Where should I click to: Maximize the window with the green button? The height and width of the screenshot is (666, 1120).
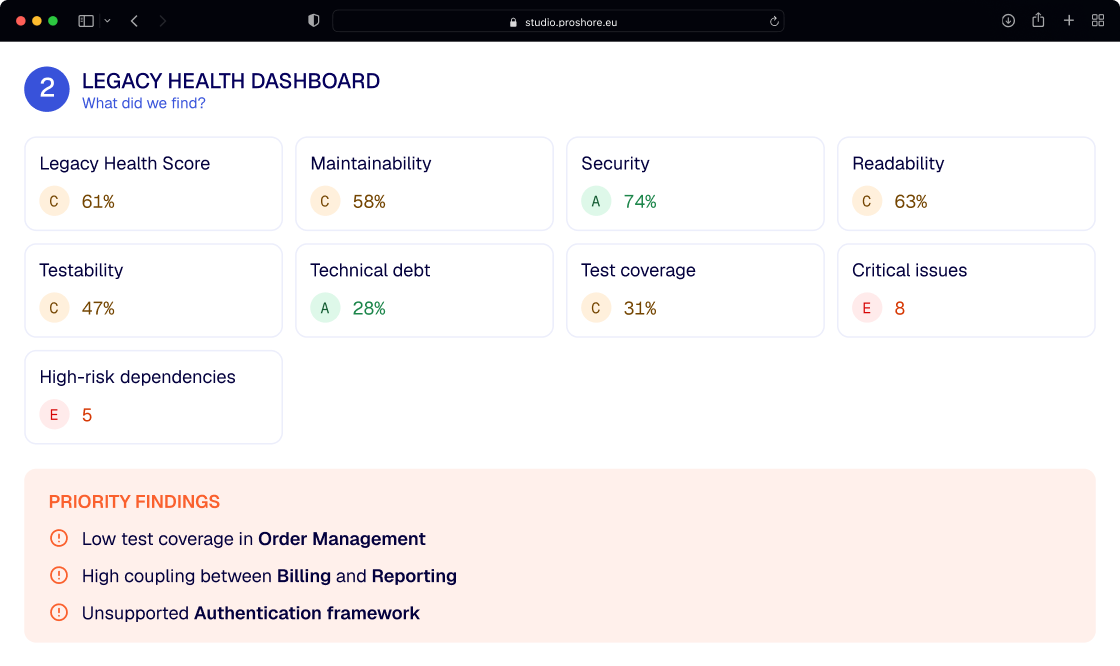[53, 21]
